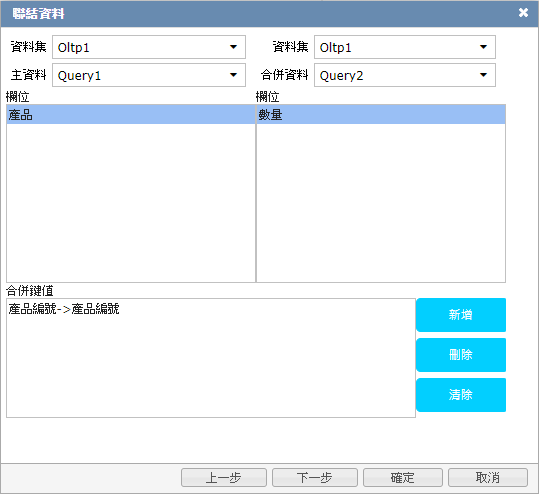The height and width of the screenshot is (494, 539).
Task: Expand the left 資料集 Oltp1 dropdown arrow
Action: 233,47
